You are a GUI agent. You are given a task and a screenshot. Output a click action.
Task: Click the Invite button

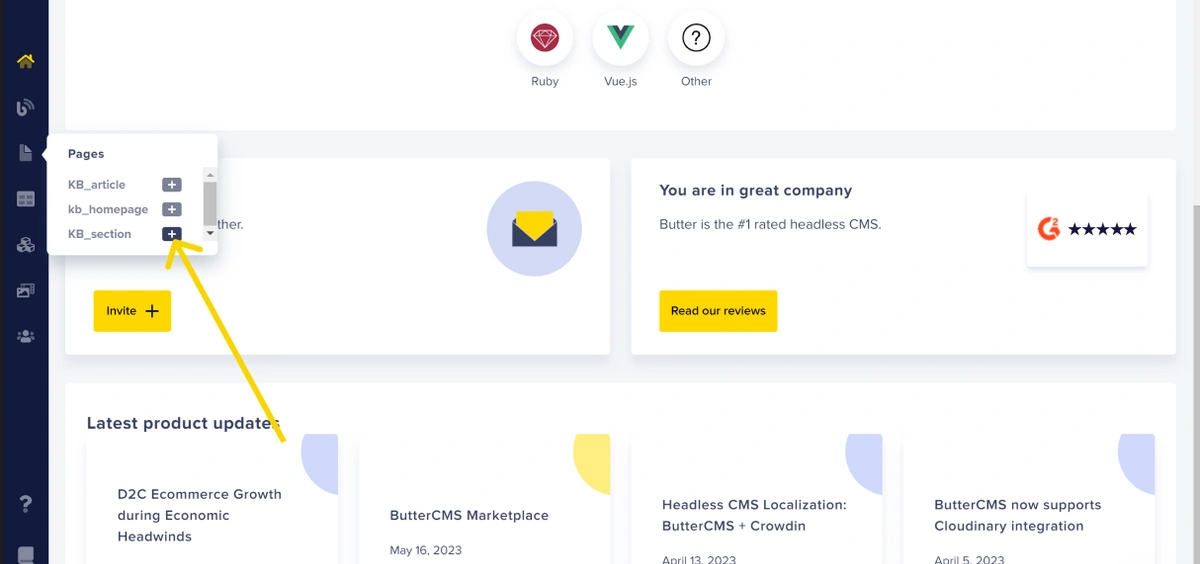coord(132,311)
